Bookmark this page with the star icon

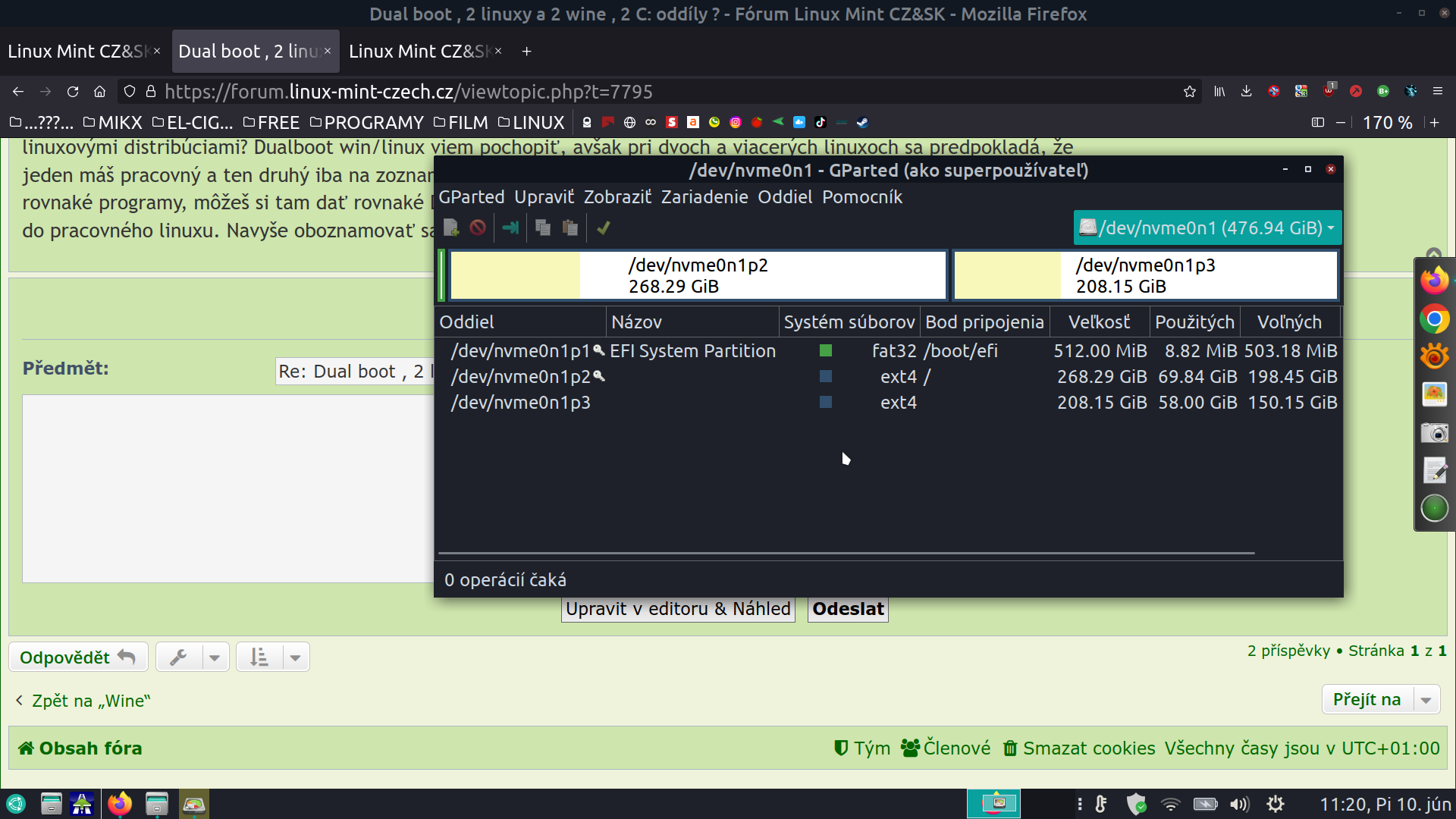click(x=1189, y=92)
